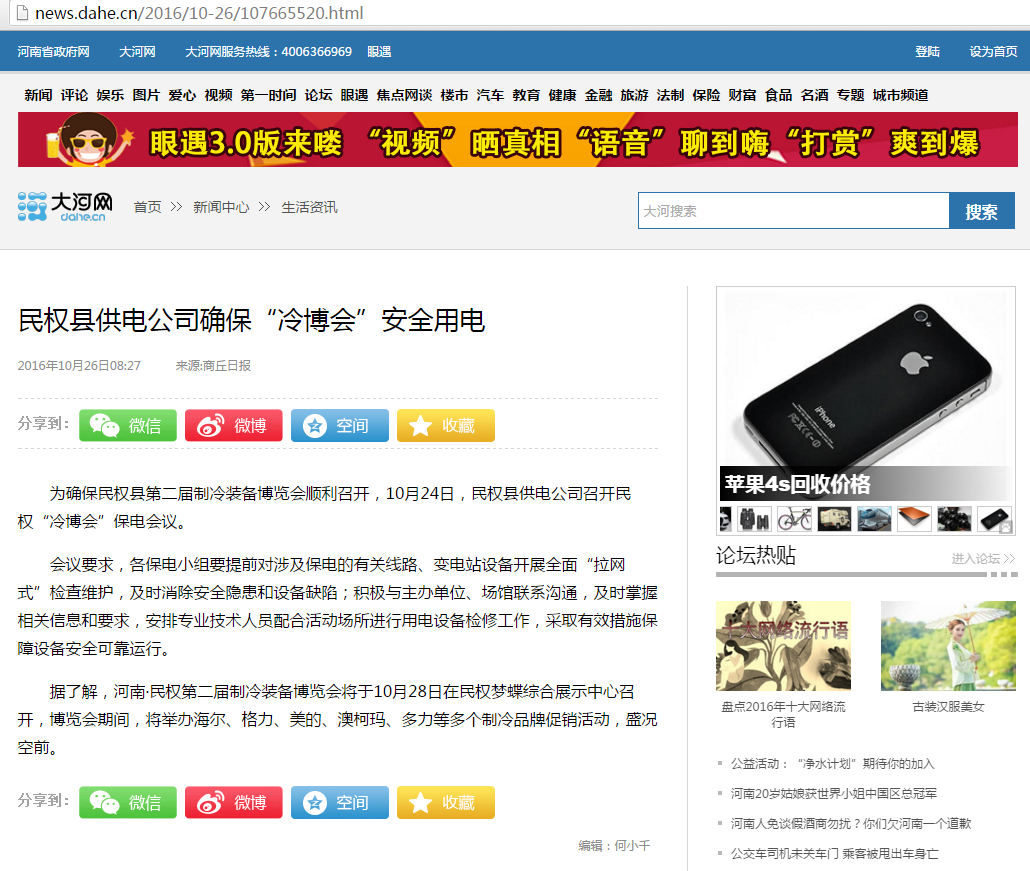The width and height of the screenshot is (1030, 871).
Task: Share to Qzone (空间) using top button
Action: click(340, 426)
